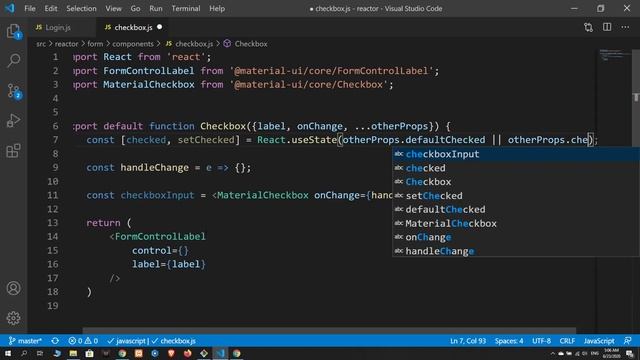
Task: Select the Checkbox suggestion
Action: click(516, 182)
